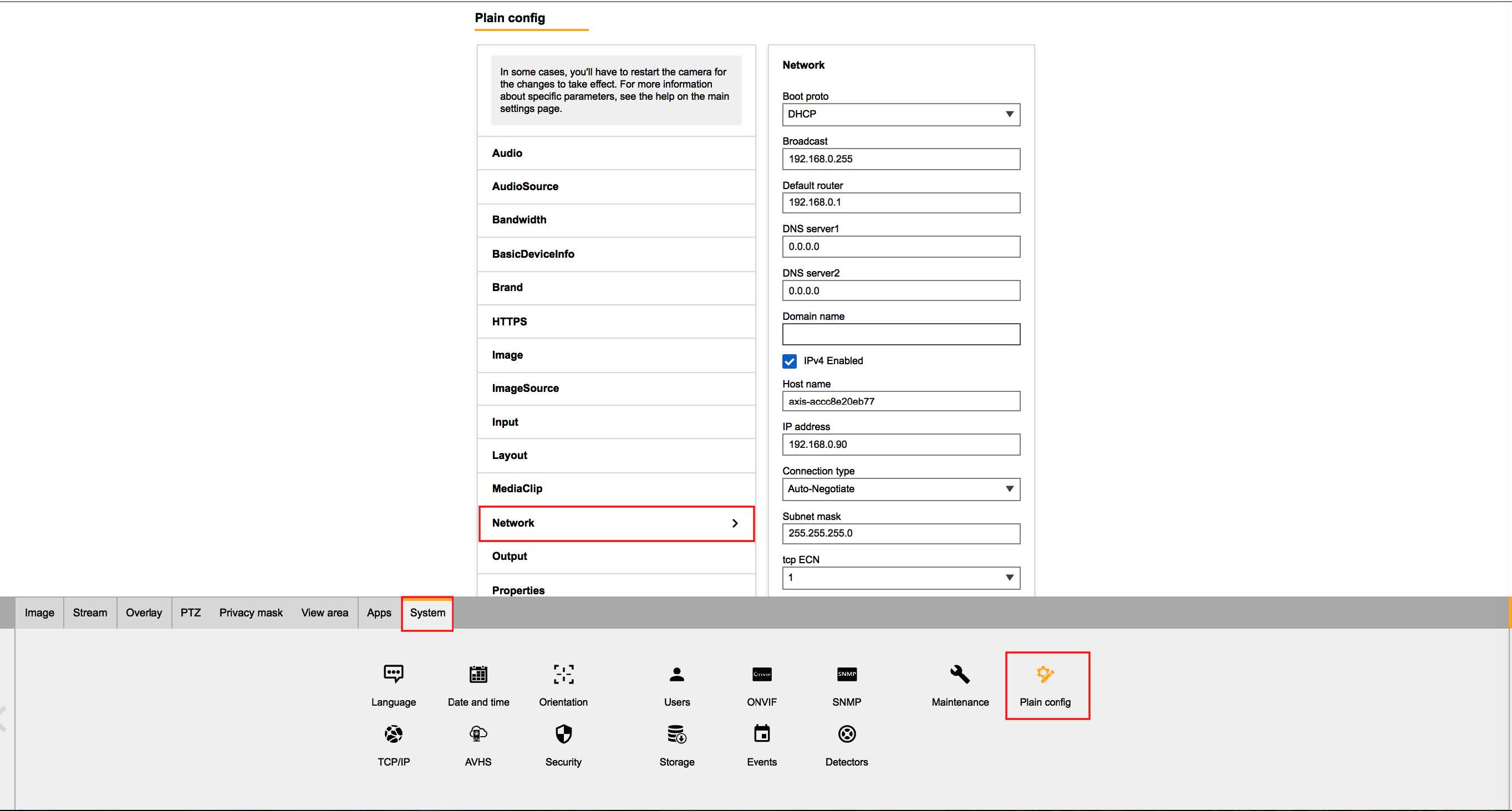
Task: Click the Network row chevron arrow
Action: 735,523
